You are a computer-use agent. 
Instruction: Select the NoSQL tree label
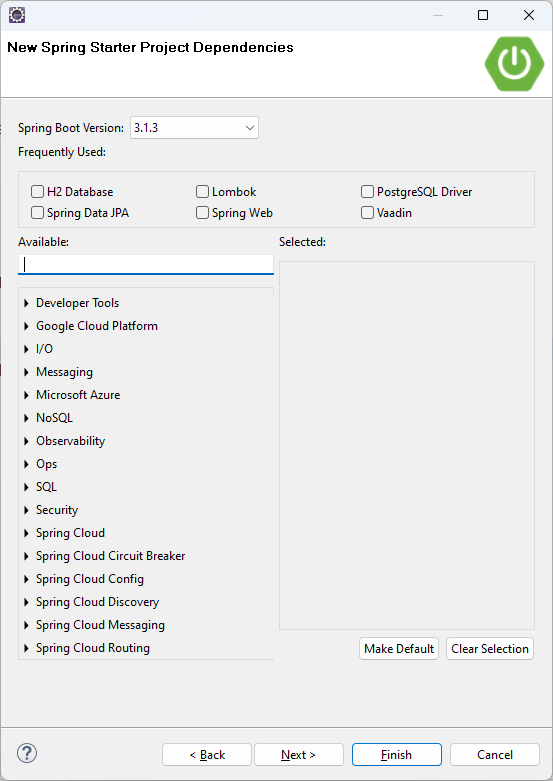[x=54, y=418]
